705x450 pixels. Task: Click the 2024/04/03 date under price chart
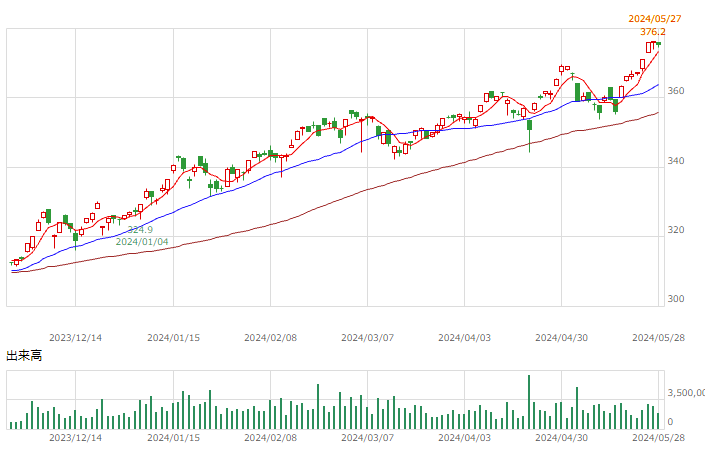click(x=465, y=338)
